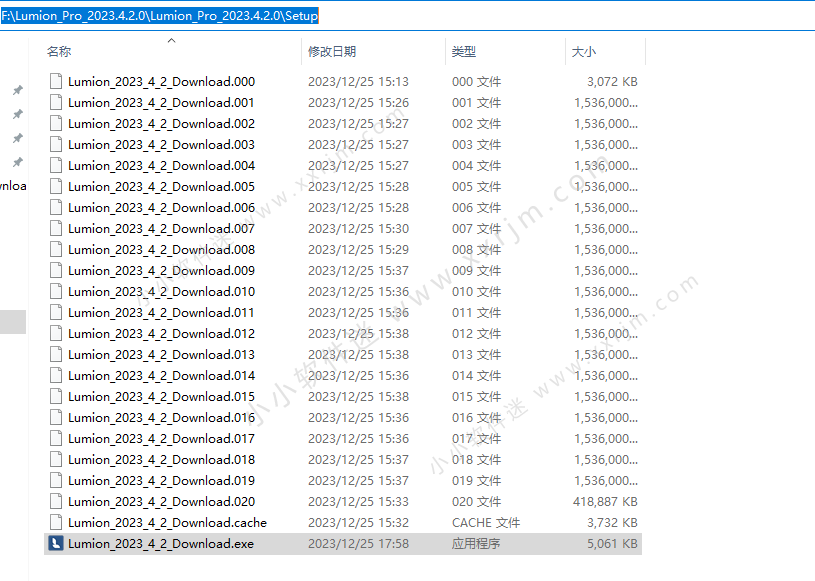Sort files by the 名称 column header
Viewport: 815px width, 581px height.
coord(60,51)
